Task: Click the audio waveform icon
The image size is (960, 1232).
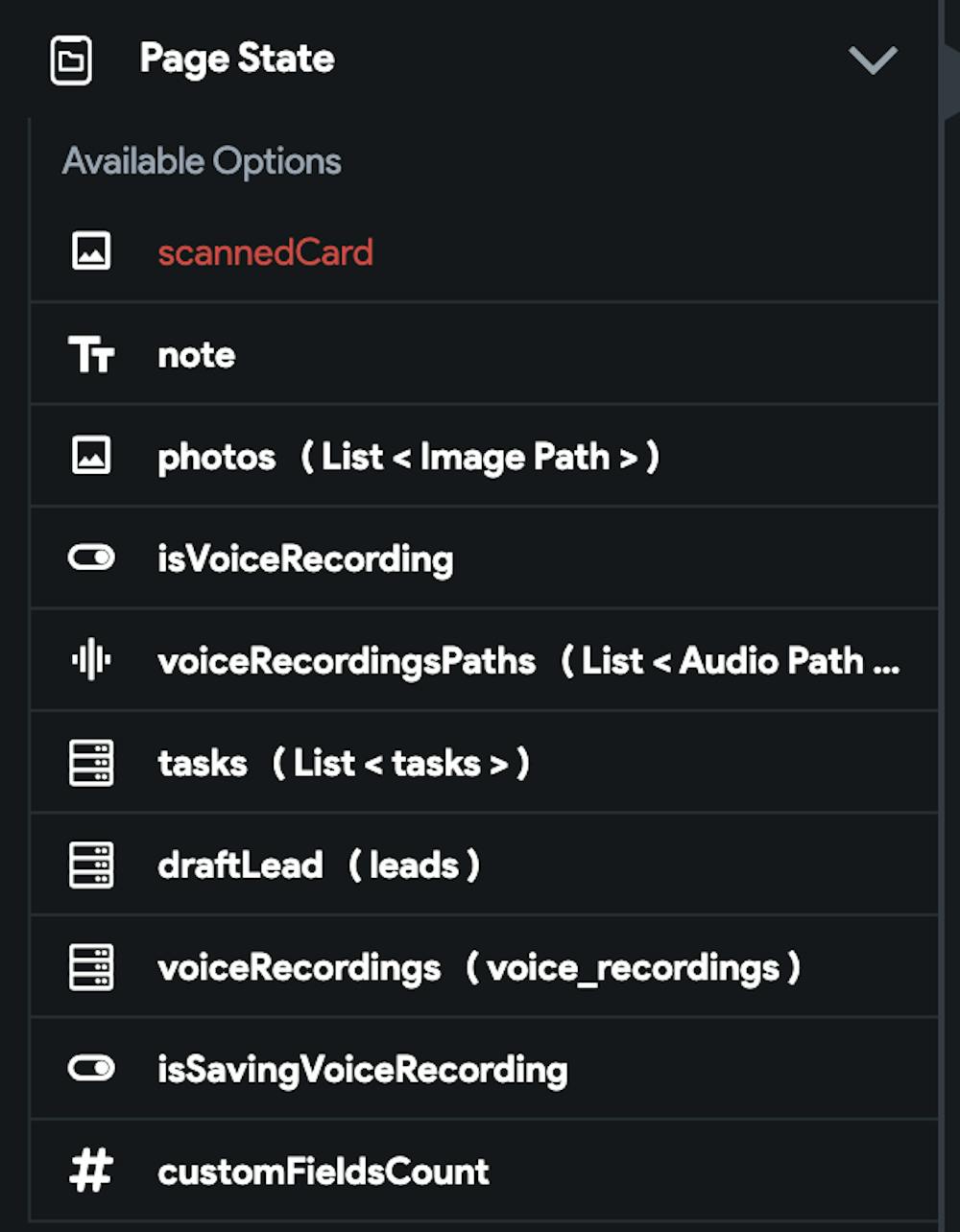Action: (91, 660)
